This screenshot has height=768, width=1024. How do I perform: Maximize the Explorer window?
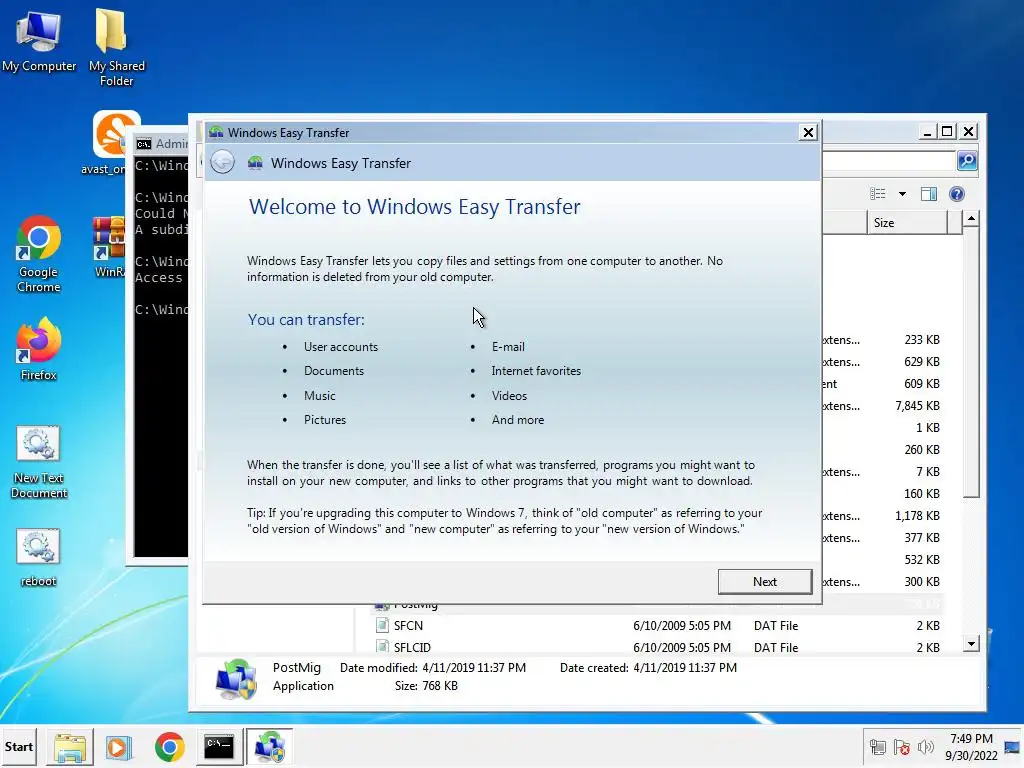tap(947, 132)
